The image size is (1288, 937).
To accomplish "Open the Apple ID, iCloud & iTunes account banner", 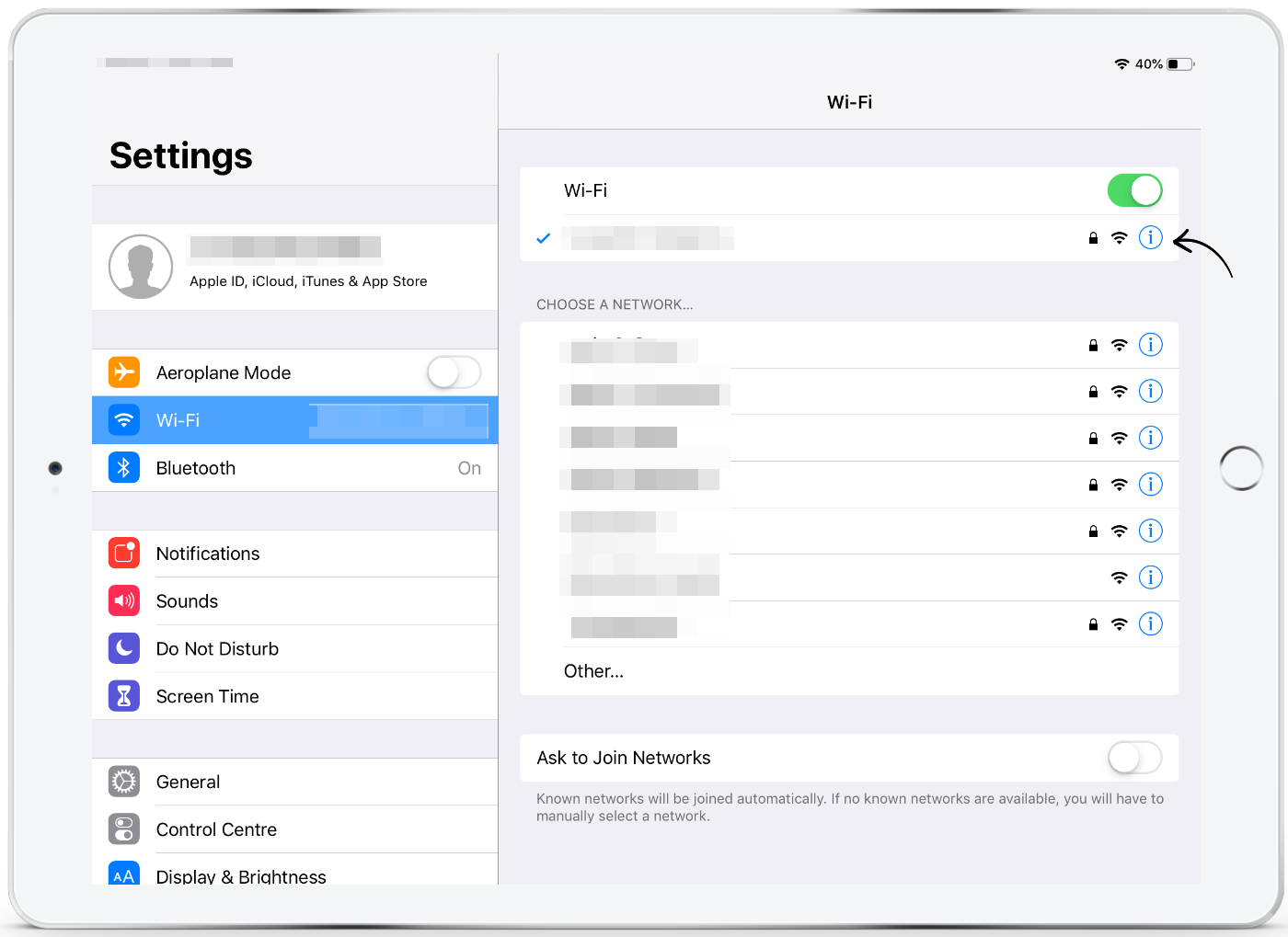I will point(294,267).
